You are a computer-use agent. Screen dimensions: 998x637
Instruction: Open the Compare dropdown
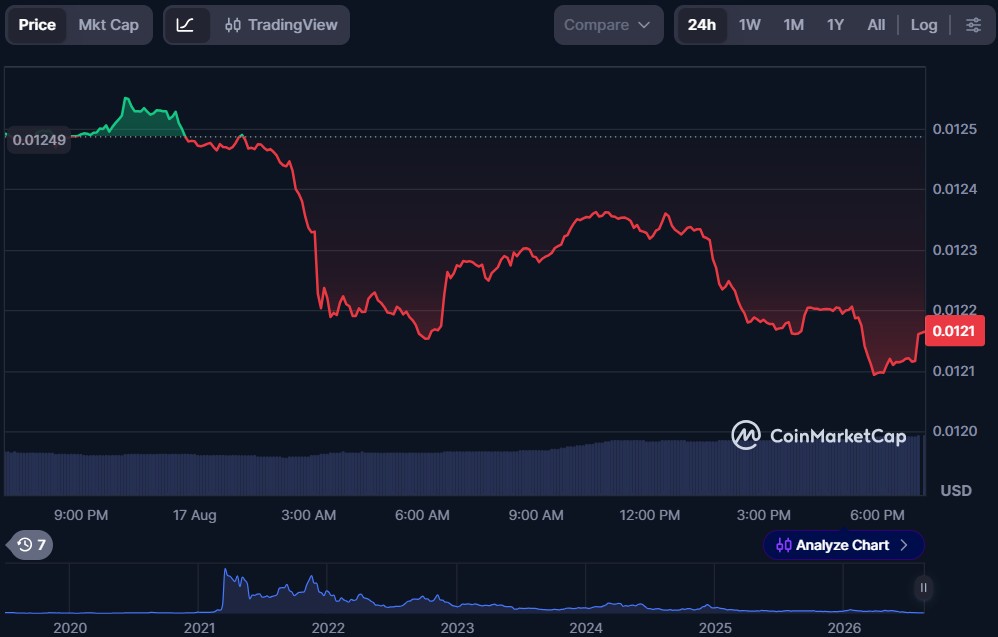pyautogui.click(x=608, y=25)
